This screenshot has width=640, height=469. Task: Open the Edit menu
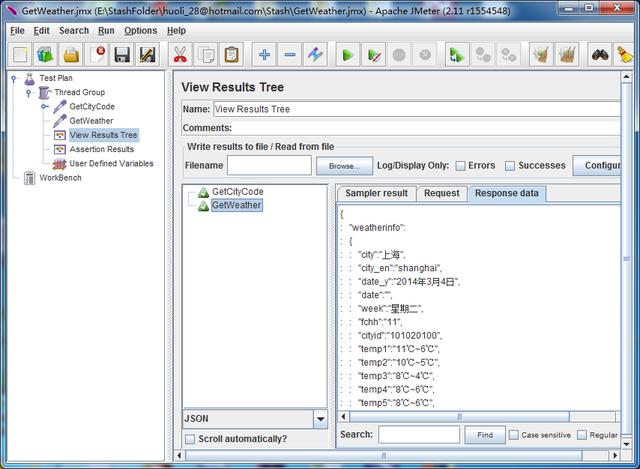pos(41,31)
